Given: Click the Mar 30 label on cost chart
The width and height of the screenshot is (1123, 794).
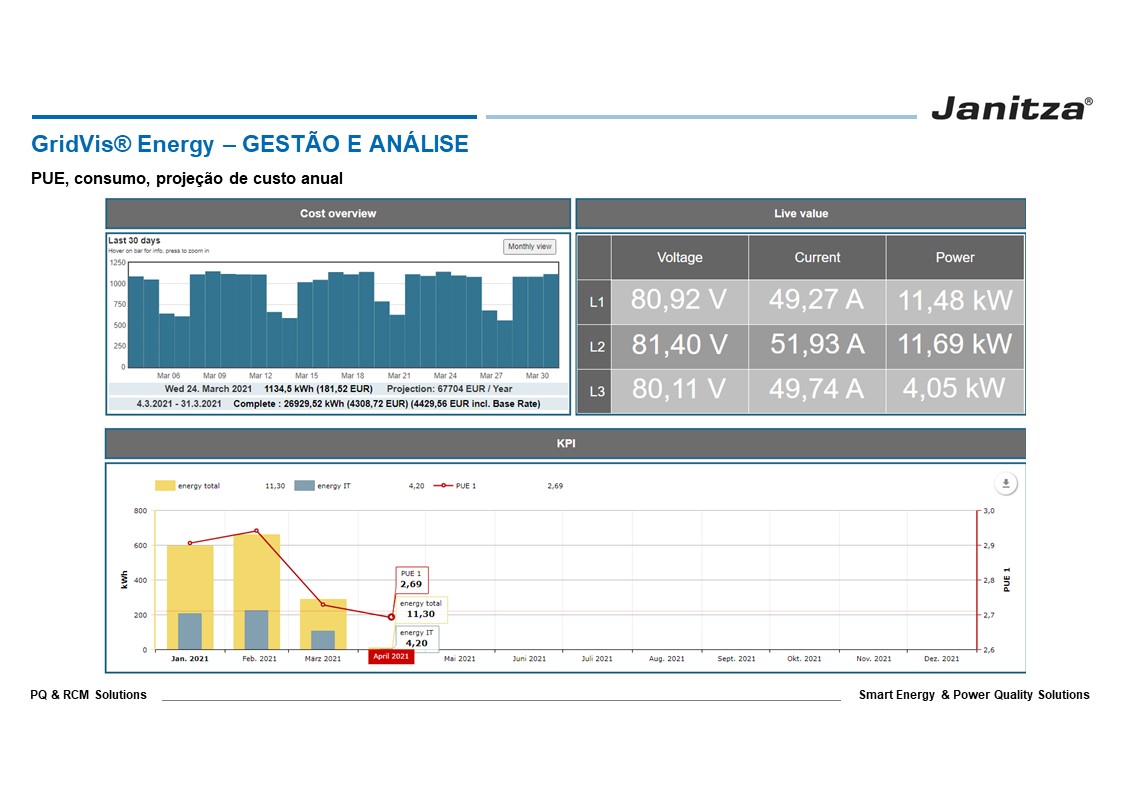Looking at the screenshot, I should click(x=537, y=376).
